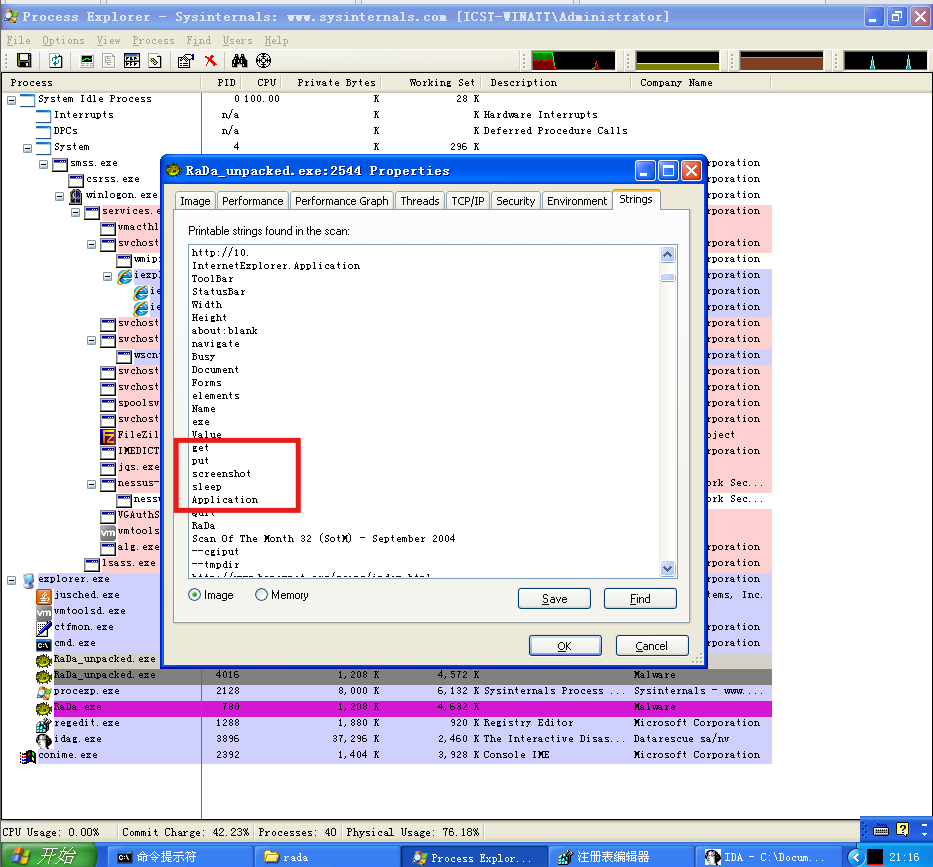This screenshot has height=867, width=933.
Task: Click the Refresh Now toolbar icon
Action: (56, 61)
